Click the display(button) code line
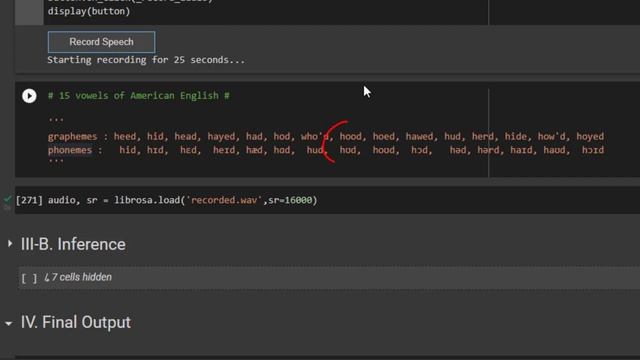 click(89, 11)
